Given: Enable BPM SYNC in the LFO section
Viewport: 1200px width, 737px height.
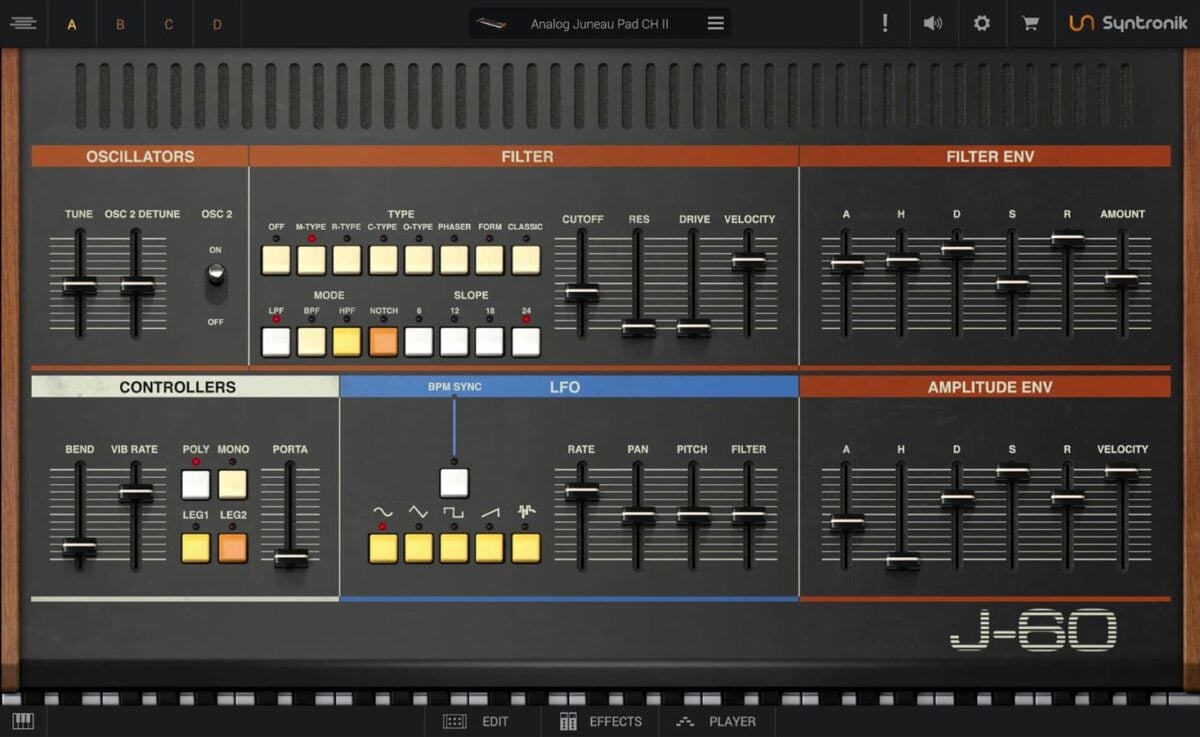Looking at the screenshot, I should point(454,481).
